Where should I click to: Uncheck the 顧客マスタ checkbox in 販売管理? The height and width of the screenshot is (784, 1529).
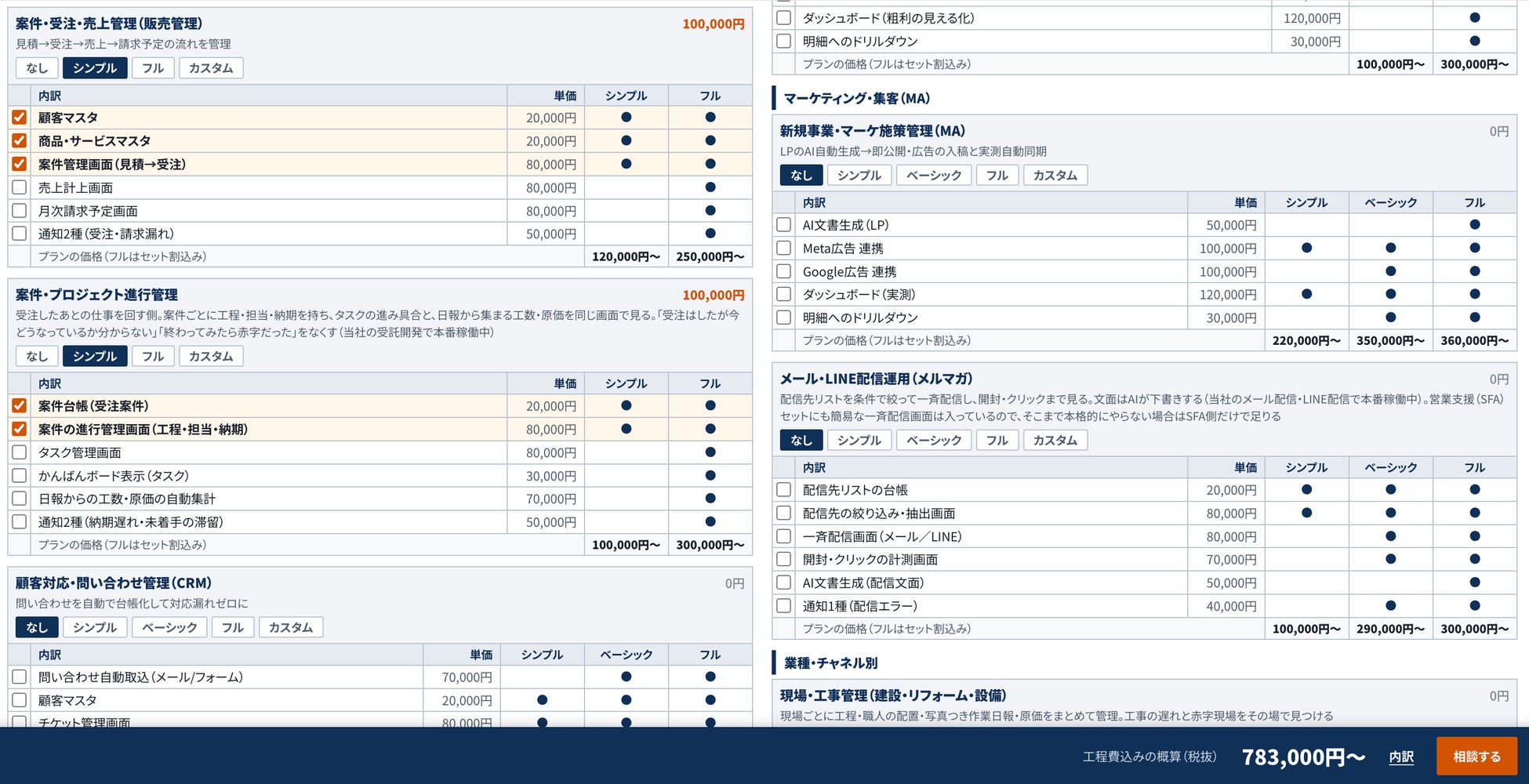[x=20, y=118]
